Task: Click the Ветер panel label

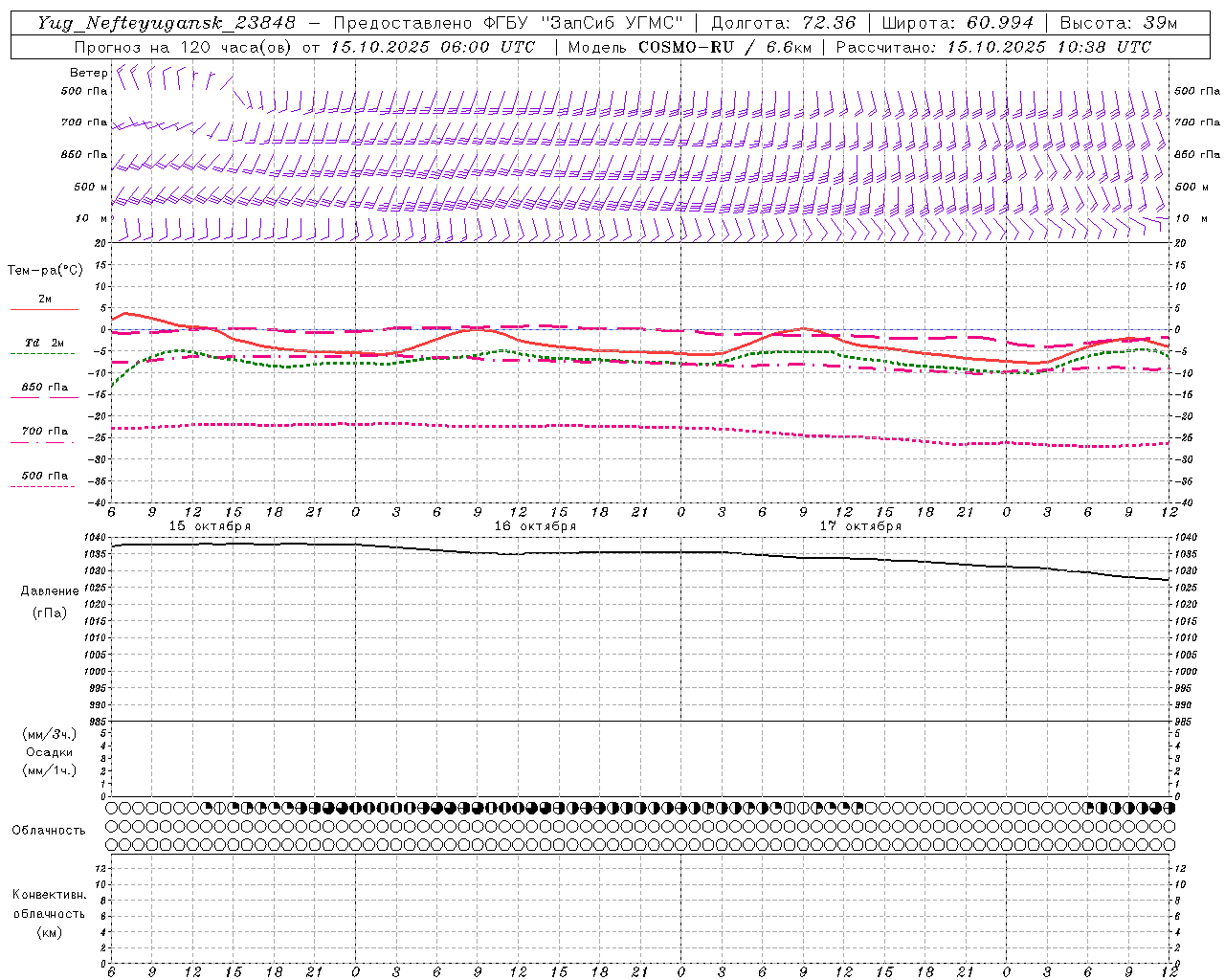Action: (88, 73)
